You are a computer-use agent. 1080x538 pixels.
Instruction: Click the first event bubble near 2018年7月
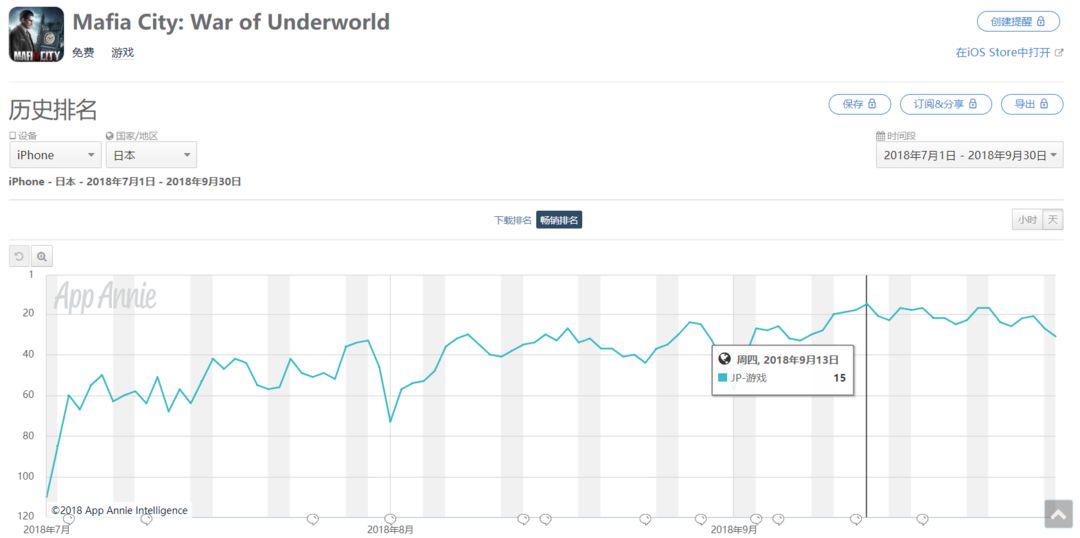coord(69,518)
